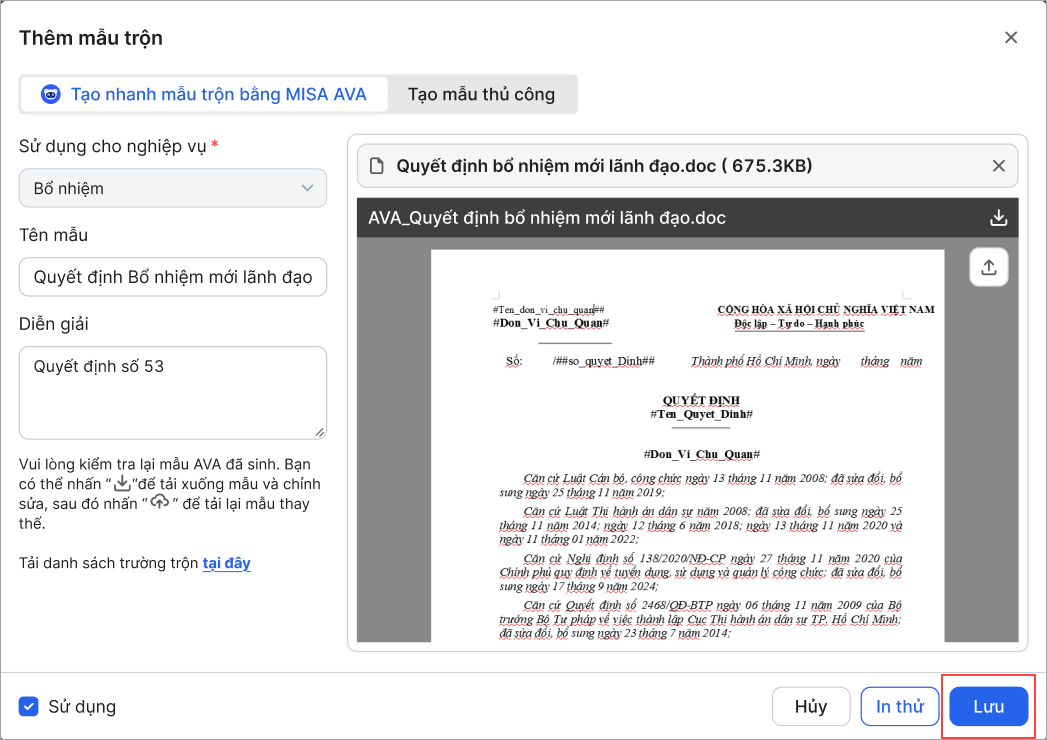Screen dimensions: 1047x740
Task: Click the inline download icon in the help text
Action: (122, 485)
